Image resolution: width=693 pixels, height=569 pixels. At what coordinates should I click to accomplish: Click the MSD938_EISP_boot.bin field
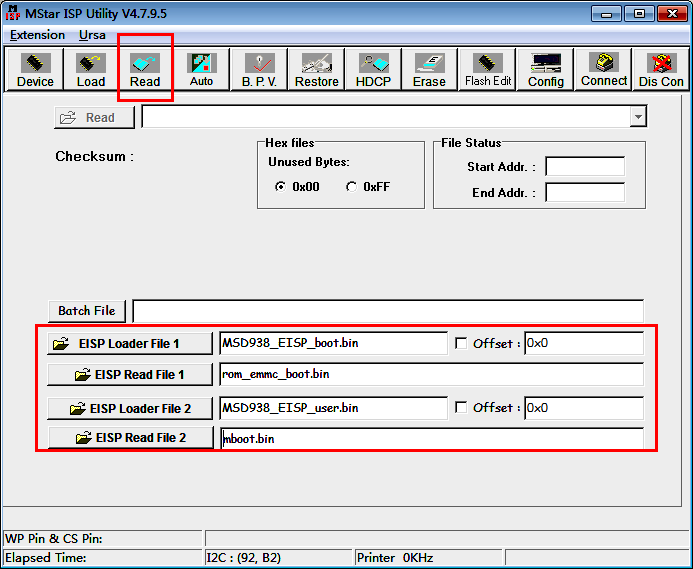pyautogui.click(x=334, y=343)
